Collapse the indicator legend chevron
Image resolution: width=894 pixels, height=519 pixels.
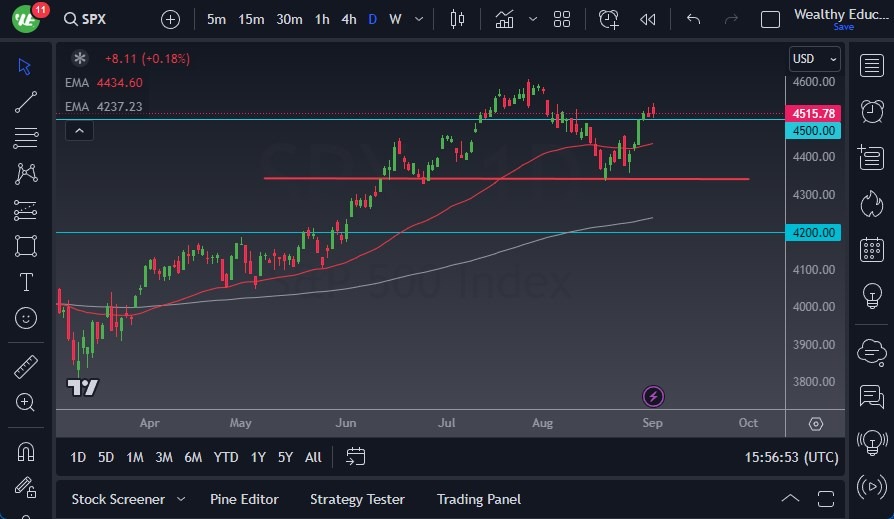(x=79, y=131)
